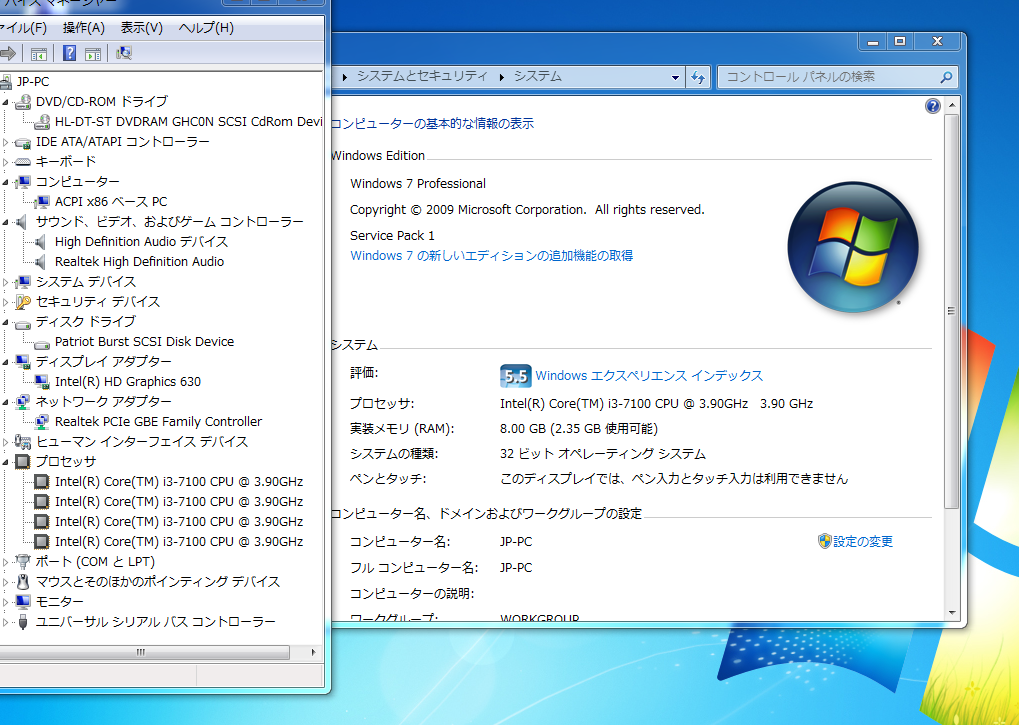Click the forward arrow toolbar icon
The image size is (1019, 725).
point(7,53)
